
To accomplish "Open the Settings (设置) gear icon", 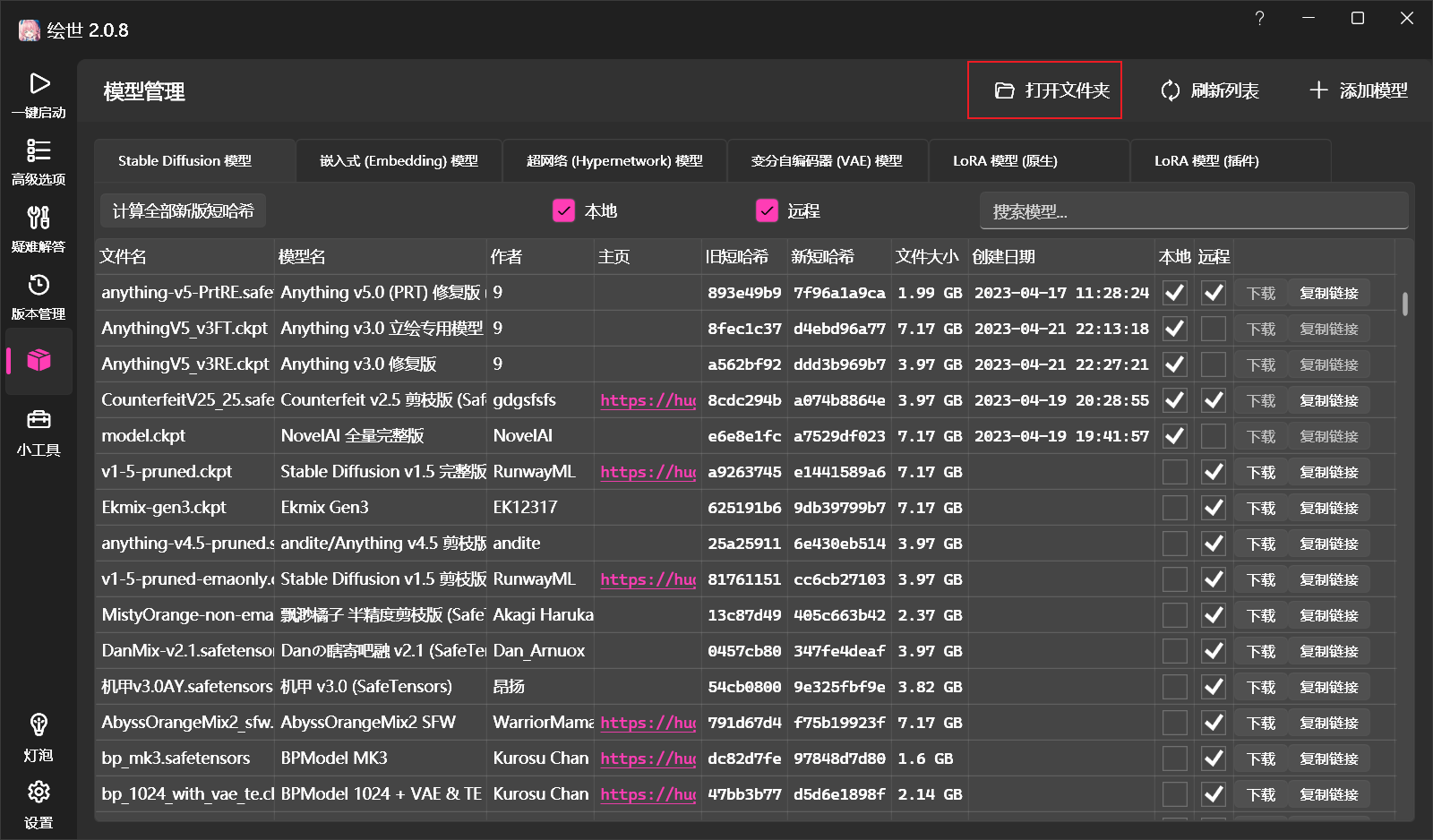I will tap(39, 793).
